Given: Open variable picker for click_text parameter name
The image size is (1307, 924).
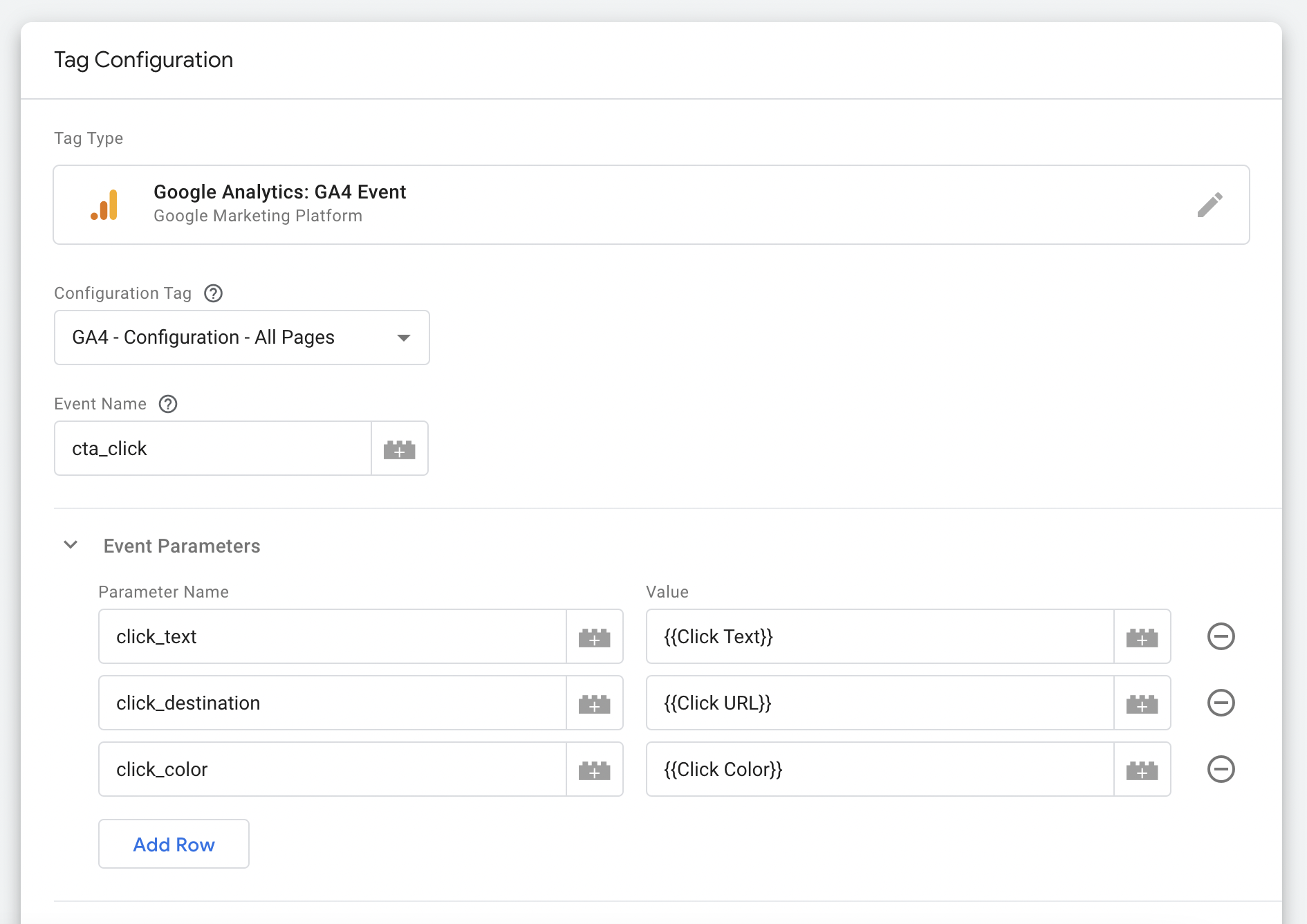Looking at the screenshot, I should point(595,636).
